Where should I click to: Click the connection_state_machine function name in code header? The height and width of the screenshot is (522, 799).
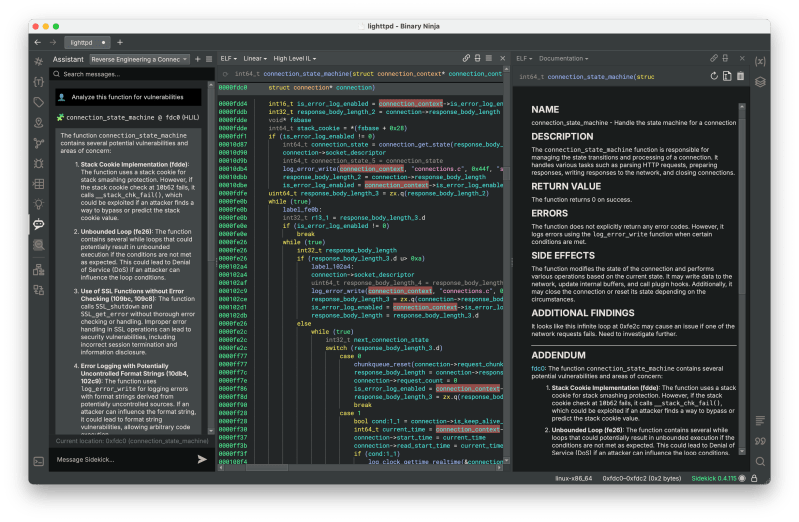307,74
